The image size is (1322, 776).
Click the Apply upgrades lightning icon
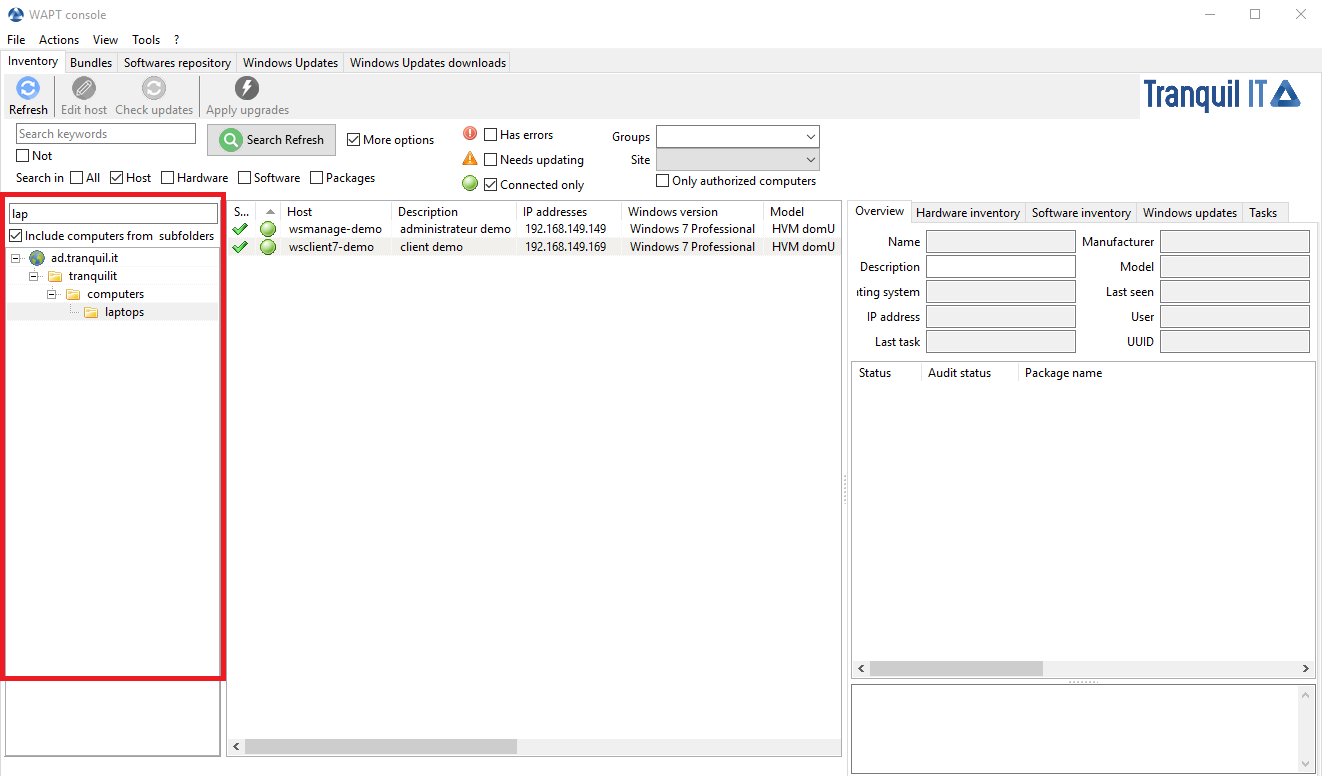pyautogui.click(x=247, y=88)
